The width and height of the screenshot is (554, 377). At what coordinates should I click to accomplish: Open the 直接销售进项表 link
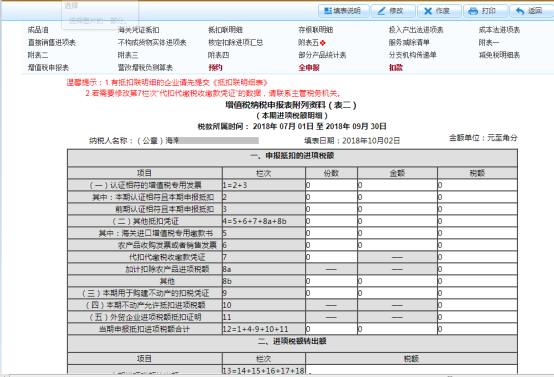pyautogui.click(x=52, y=43)
